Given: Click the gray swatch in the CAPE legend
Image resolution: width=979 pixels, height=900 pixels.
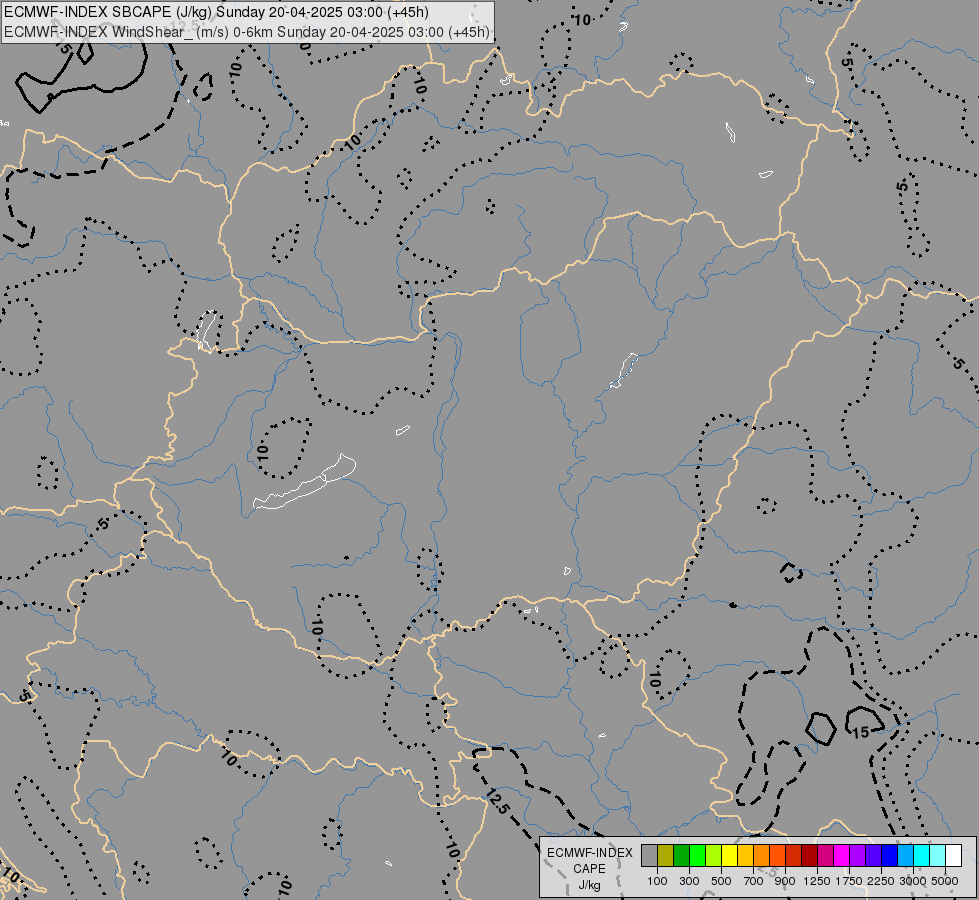Looking at the screenshot, I should (649, 855).
